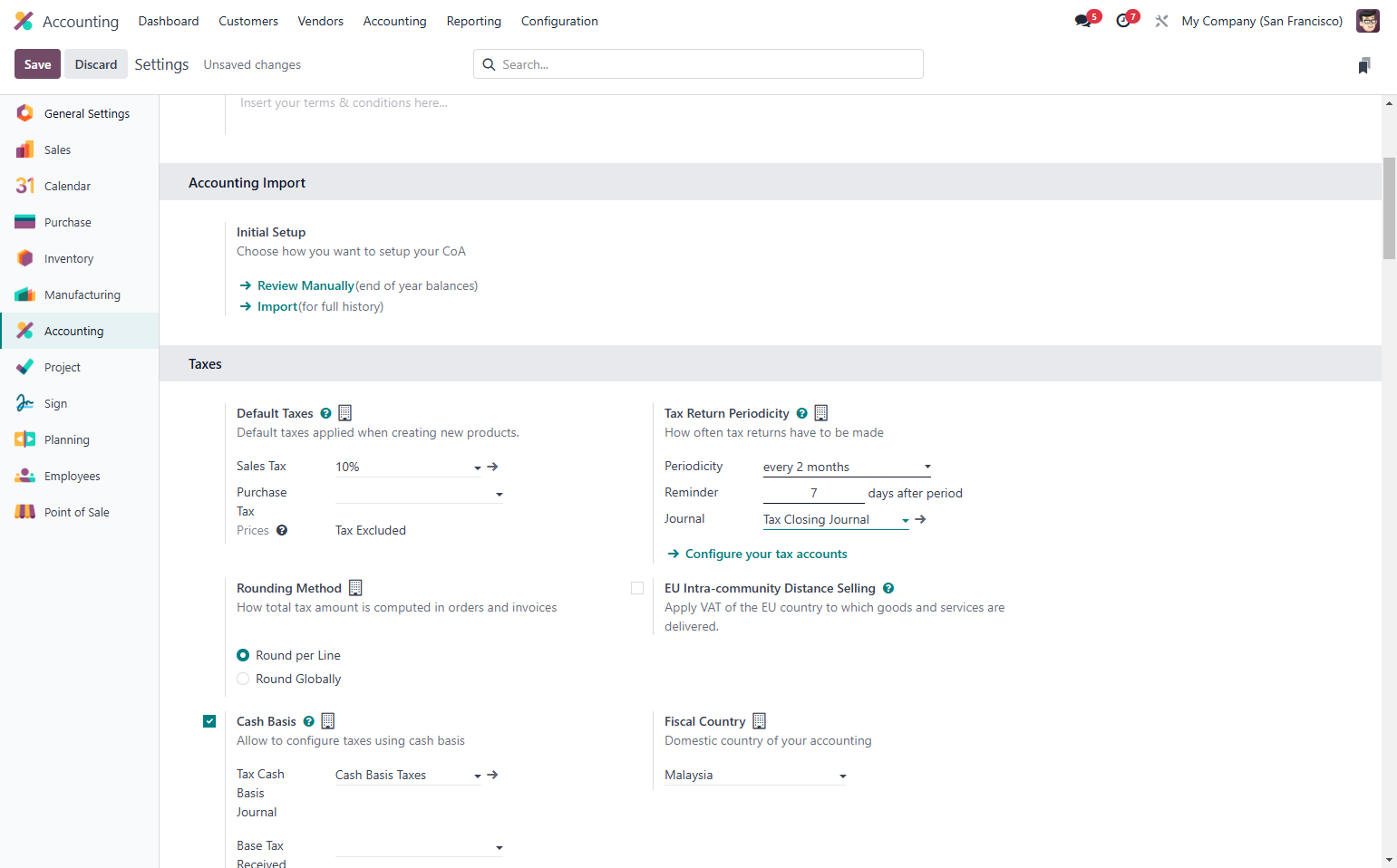Open Point of Sale settings in sidebar
Screen dimensions: 1397x868
(80, 512)
